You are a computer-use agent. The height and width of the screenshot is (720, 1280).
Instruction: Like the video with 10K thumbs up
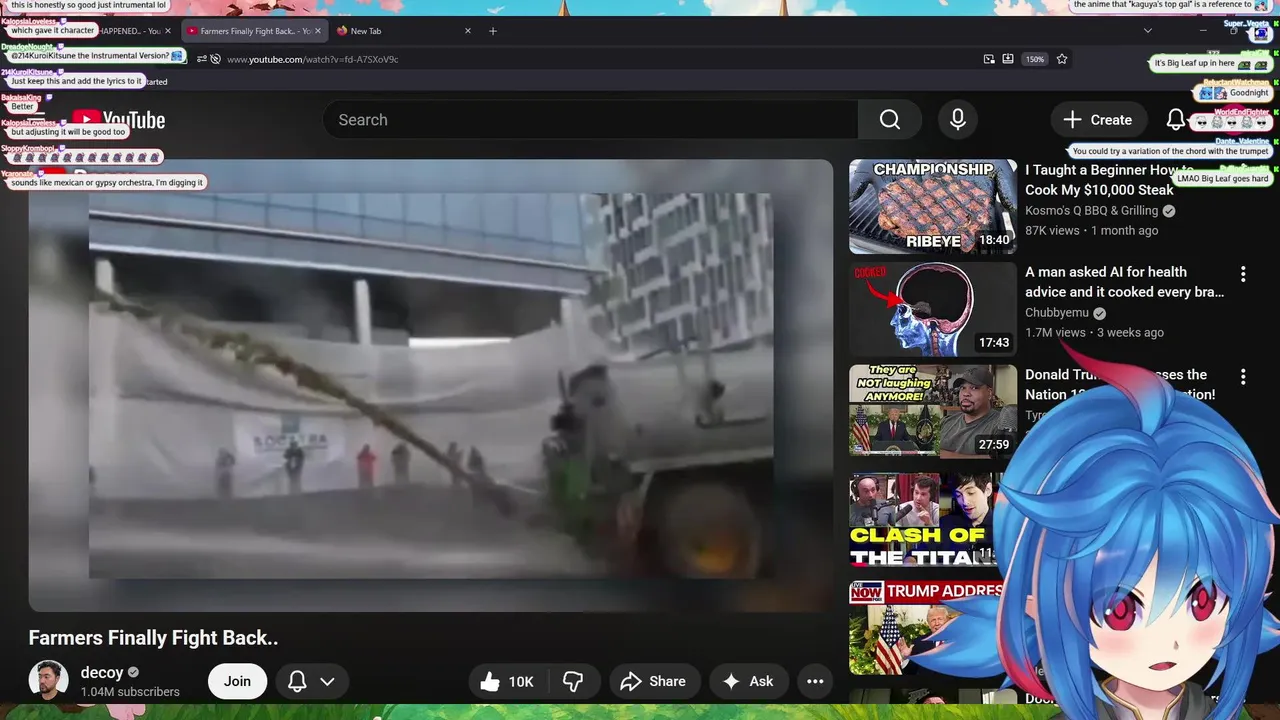(507, 682)
